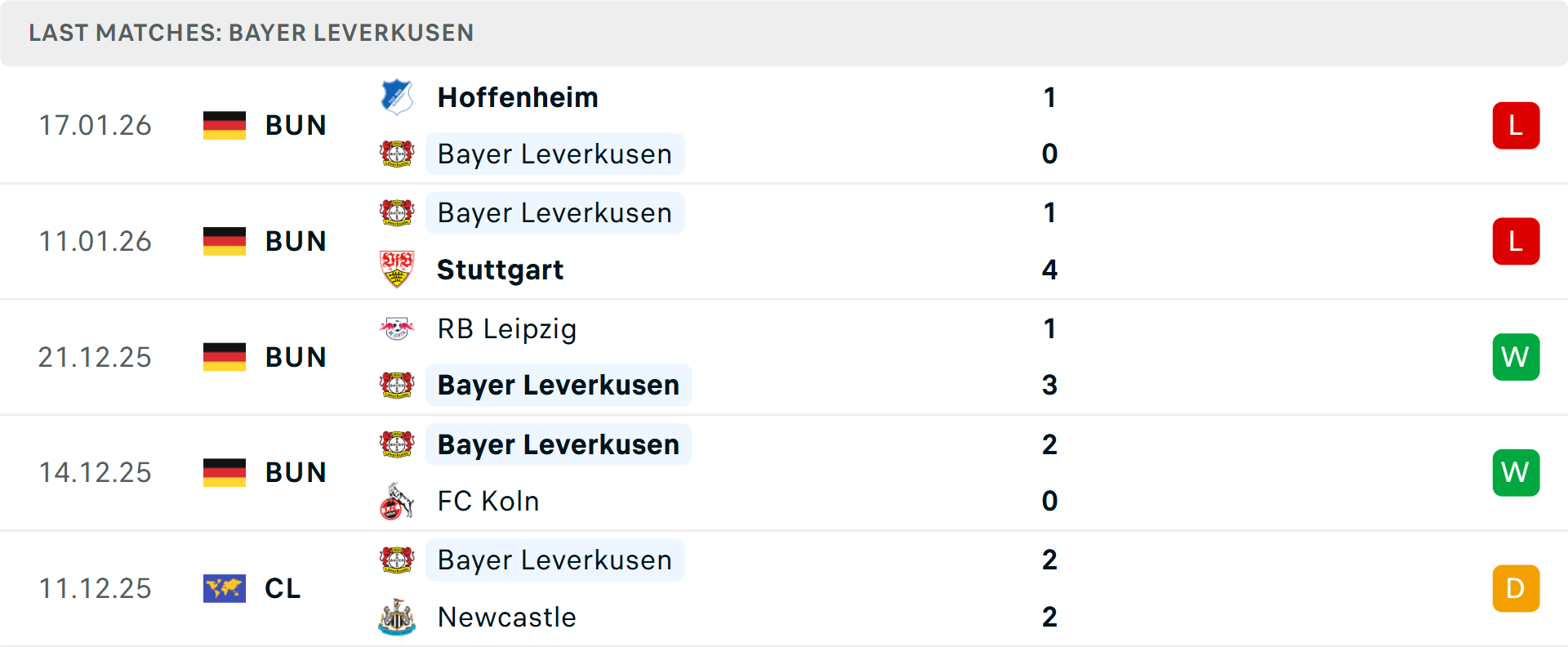
Task: Click the RB Leipzig club logo
Action: (397, 328)
